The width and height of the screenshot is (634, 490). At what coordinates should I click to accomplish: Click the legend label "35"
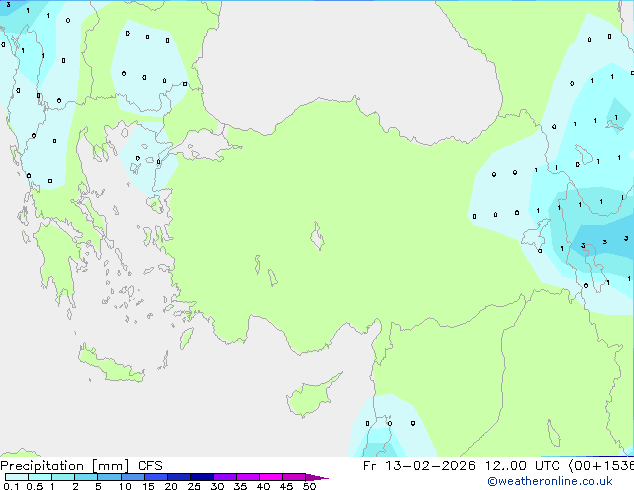[x=240, y=486]
